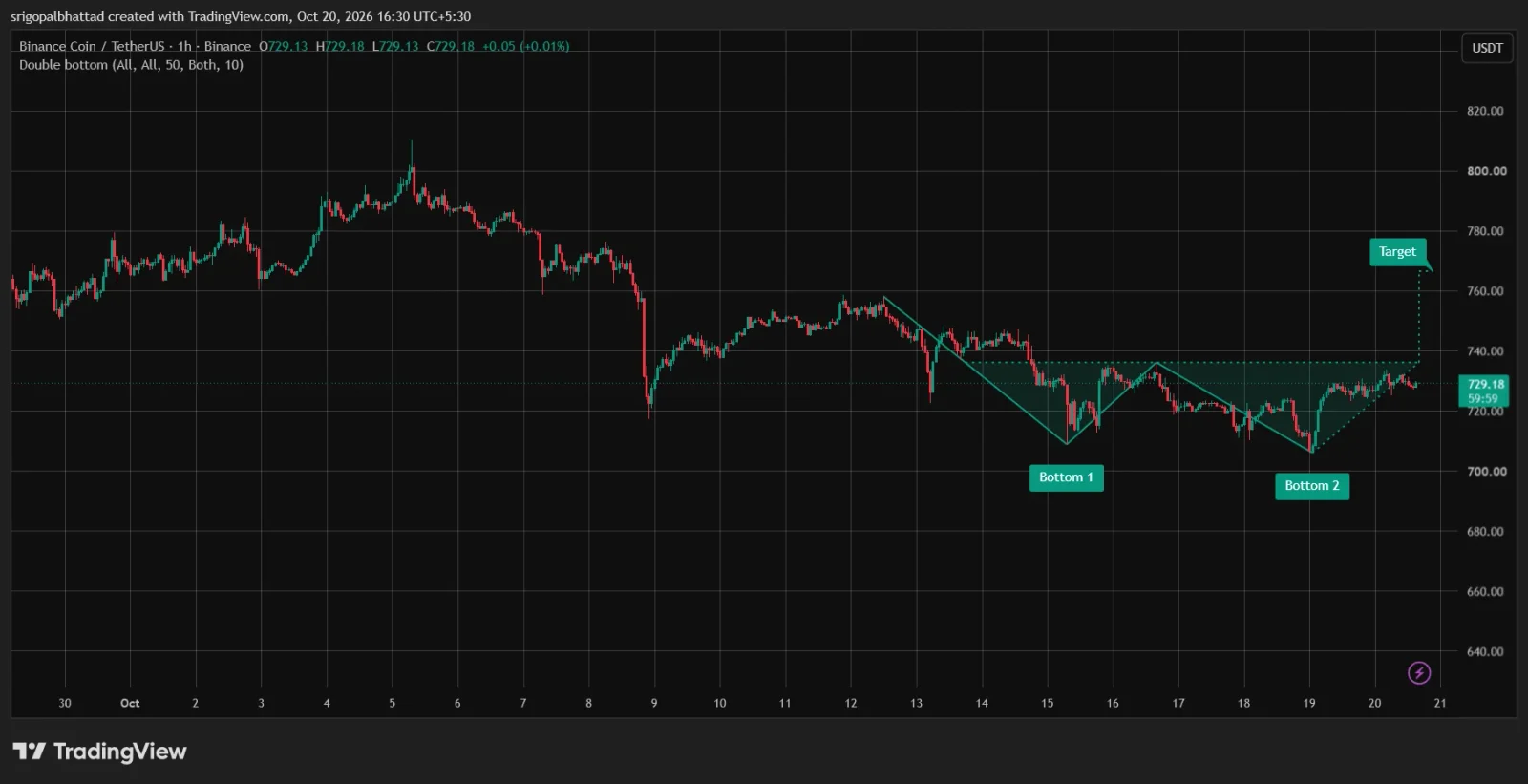Click the closing price value C729.18
Screen dimensions: 1528x784
451,46
